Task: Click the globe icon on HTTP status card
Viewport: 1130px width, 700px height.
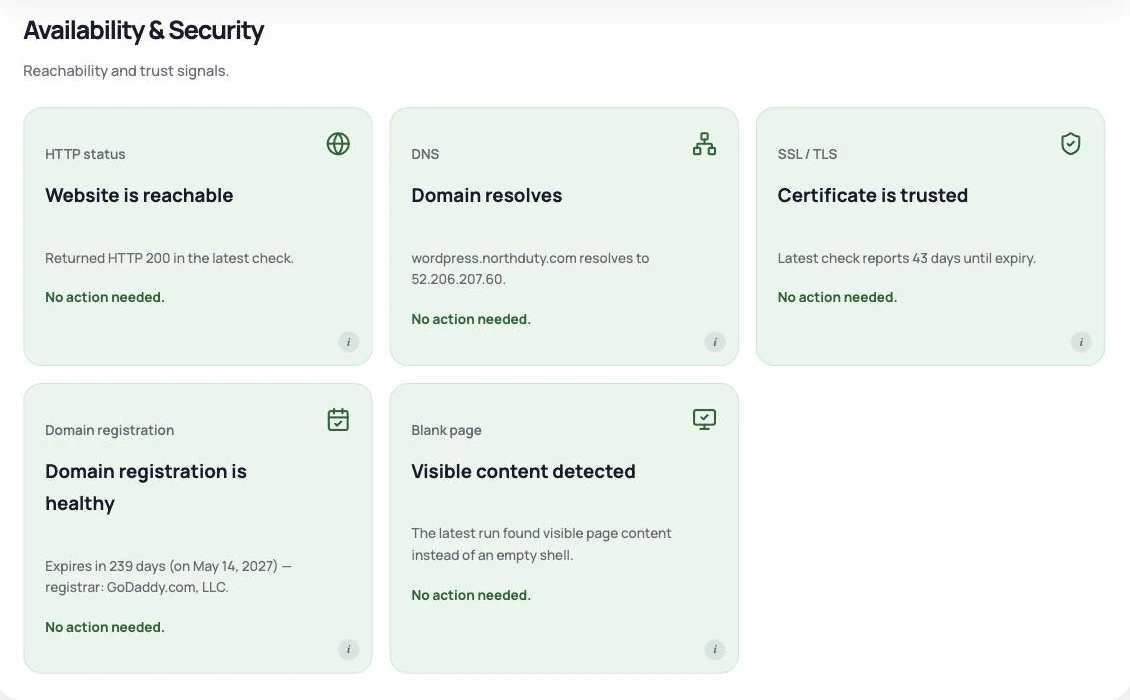Action: (338, 143)
